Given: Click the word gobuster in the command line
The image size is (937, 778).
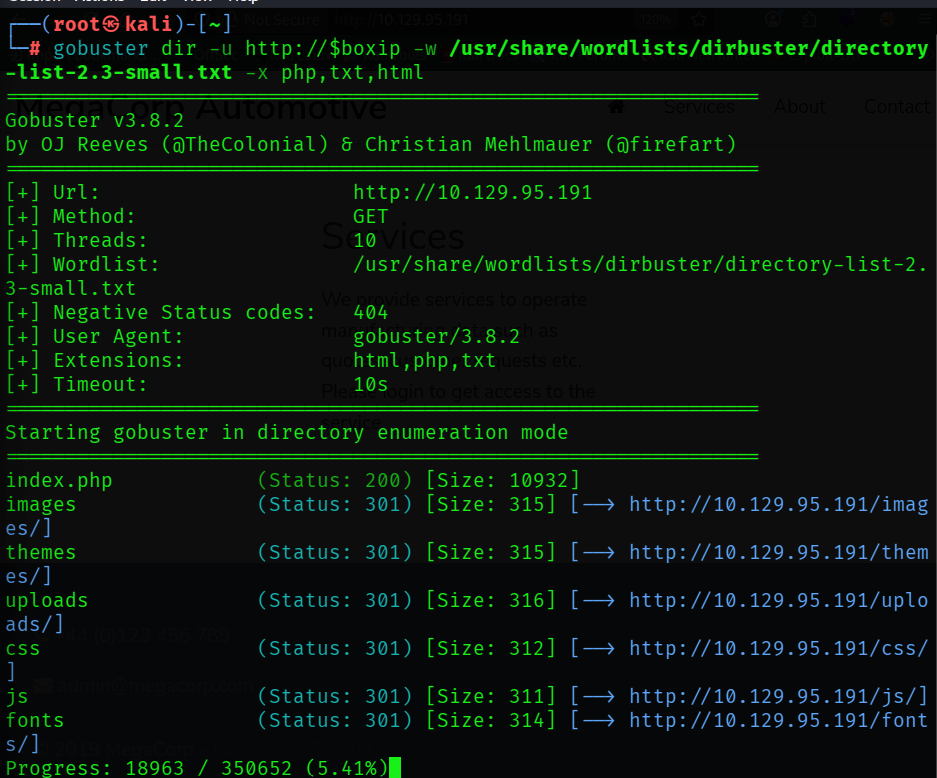Looking at the screenshot, I should click(x=100, y=48).
